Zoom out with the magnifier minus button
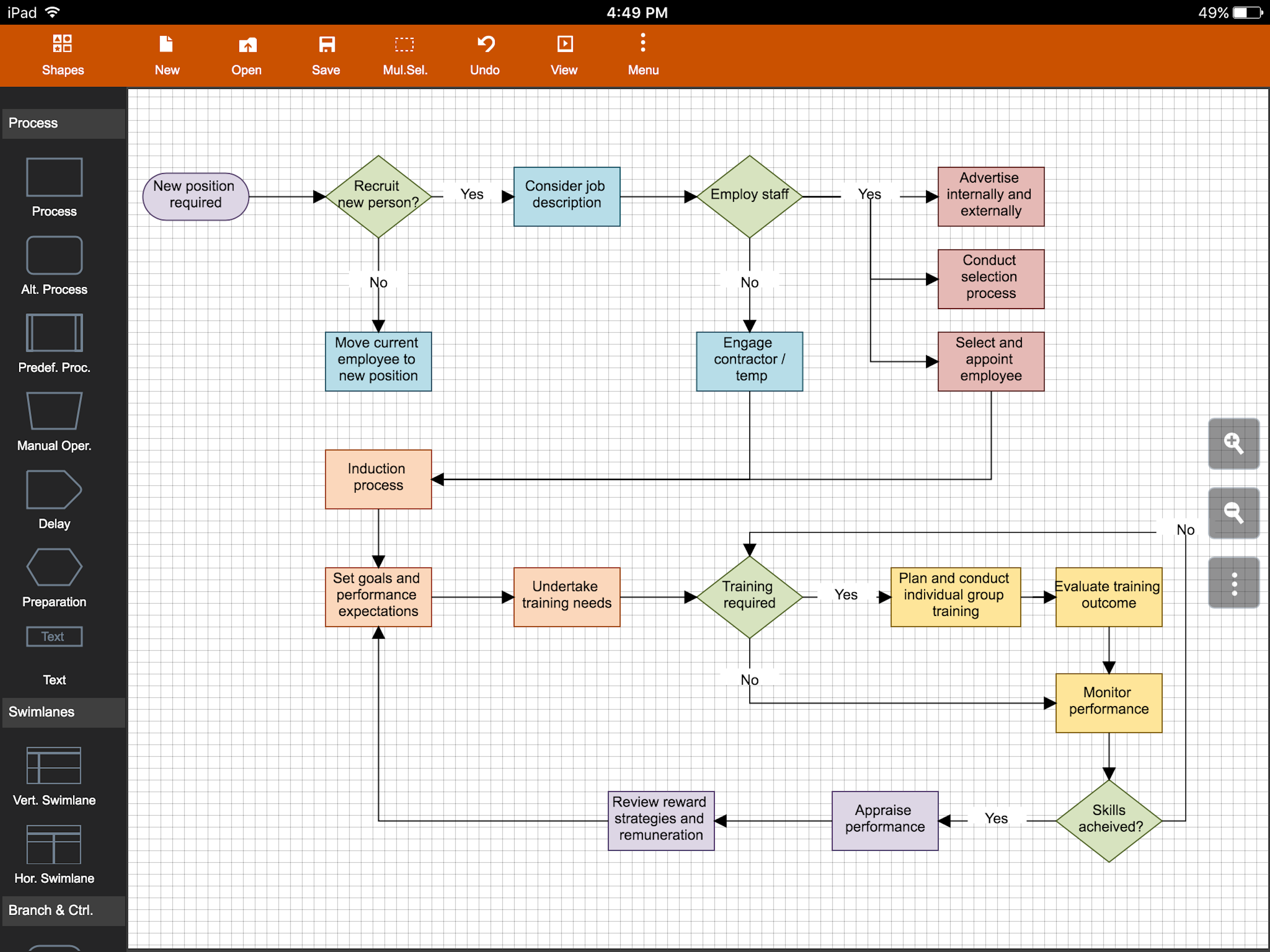The image size is (1270, 952). click(1234, 513)
